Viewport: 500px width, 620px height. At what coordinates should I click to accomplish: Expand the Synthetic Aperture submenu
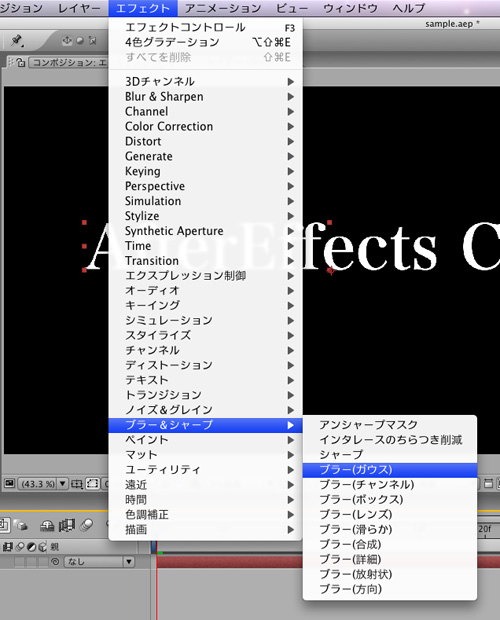(206, 231)
